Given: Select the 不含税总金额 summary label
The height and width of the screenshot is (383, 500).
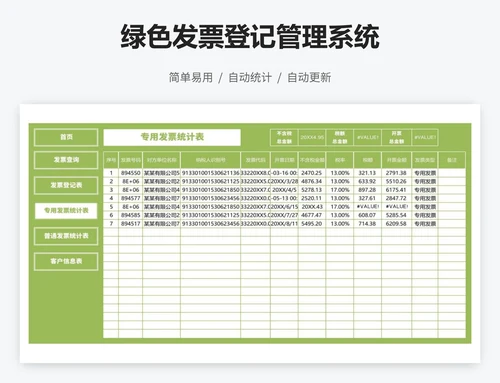Looking at the screenshot, I should [x=284, y=137].
